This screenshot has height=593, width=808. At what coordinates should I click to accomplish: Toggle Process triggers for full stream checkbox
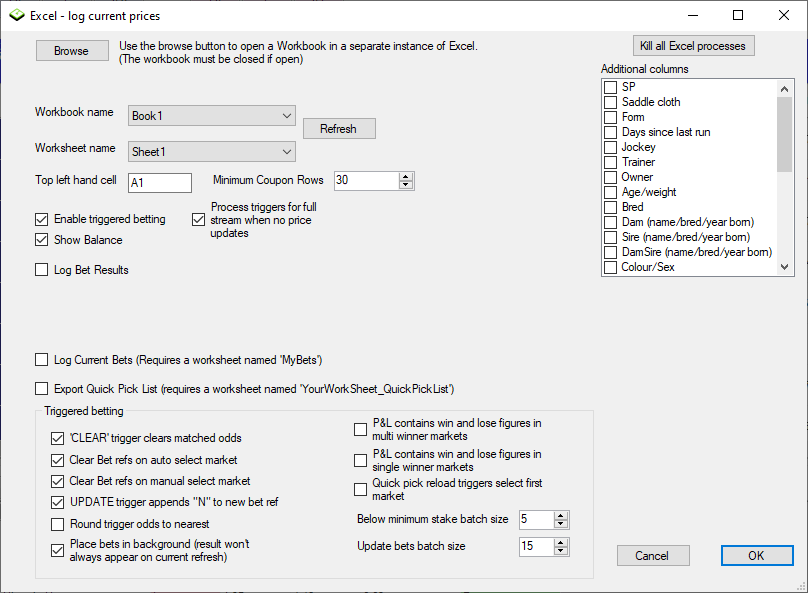pyautogui.click(x=198, y=220)
